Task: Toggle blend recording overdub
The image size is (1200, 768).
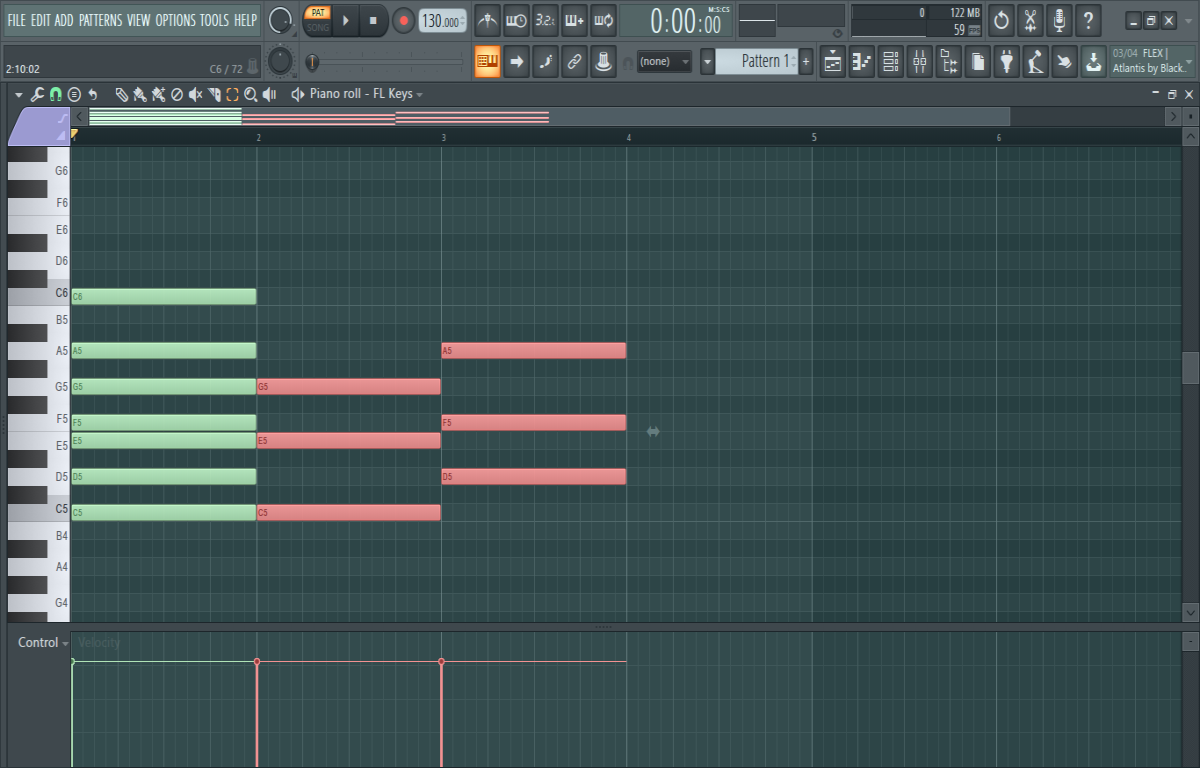Action: click(x=574, y=20)
